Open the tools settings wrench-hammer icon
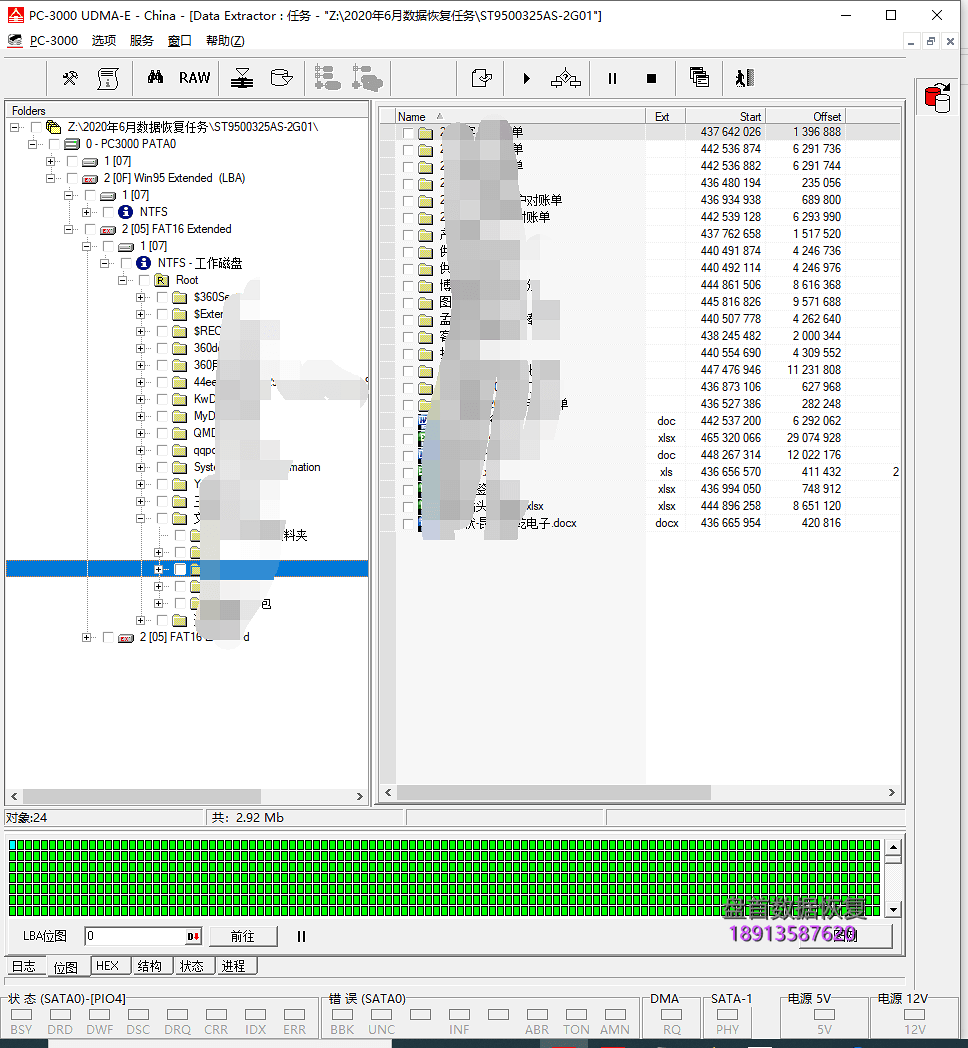The image size is (968, 1048). click(x=70, y=79)
